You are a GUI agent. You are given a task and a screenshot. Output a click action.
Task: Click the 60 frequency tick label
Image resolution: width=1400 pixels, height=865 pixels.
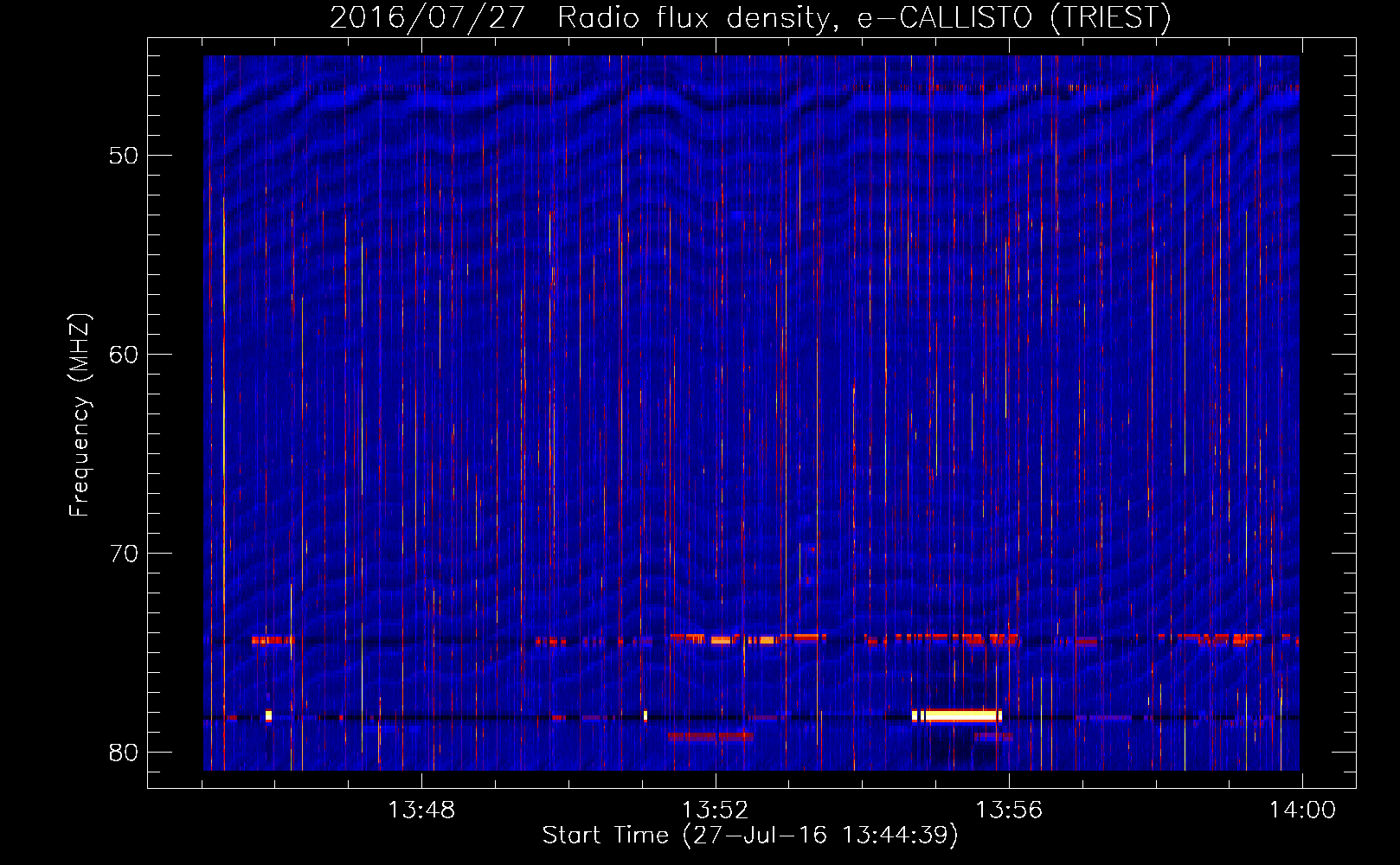pyautogui.click(x=124, y=355)
